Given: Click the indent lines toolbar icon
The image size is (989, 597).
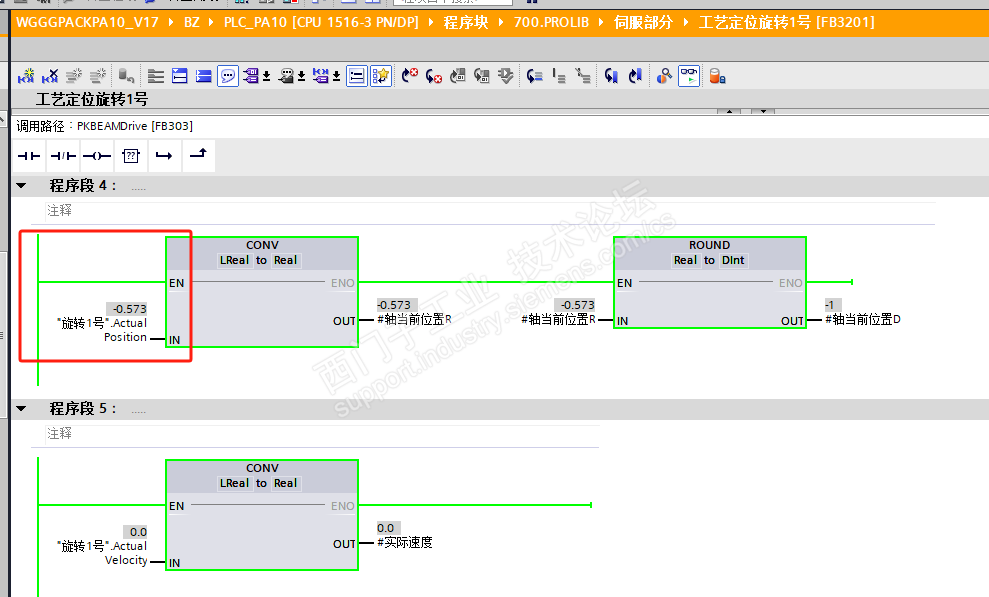Looking at the screenshot, I should pos(559,76).
